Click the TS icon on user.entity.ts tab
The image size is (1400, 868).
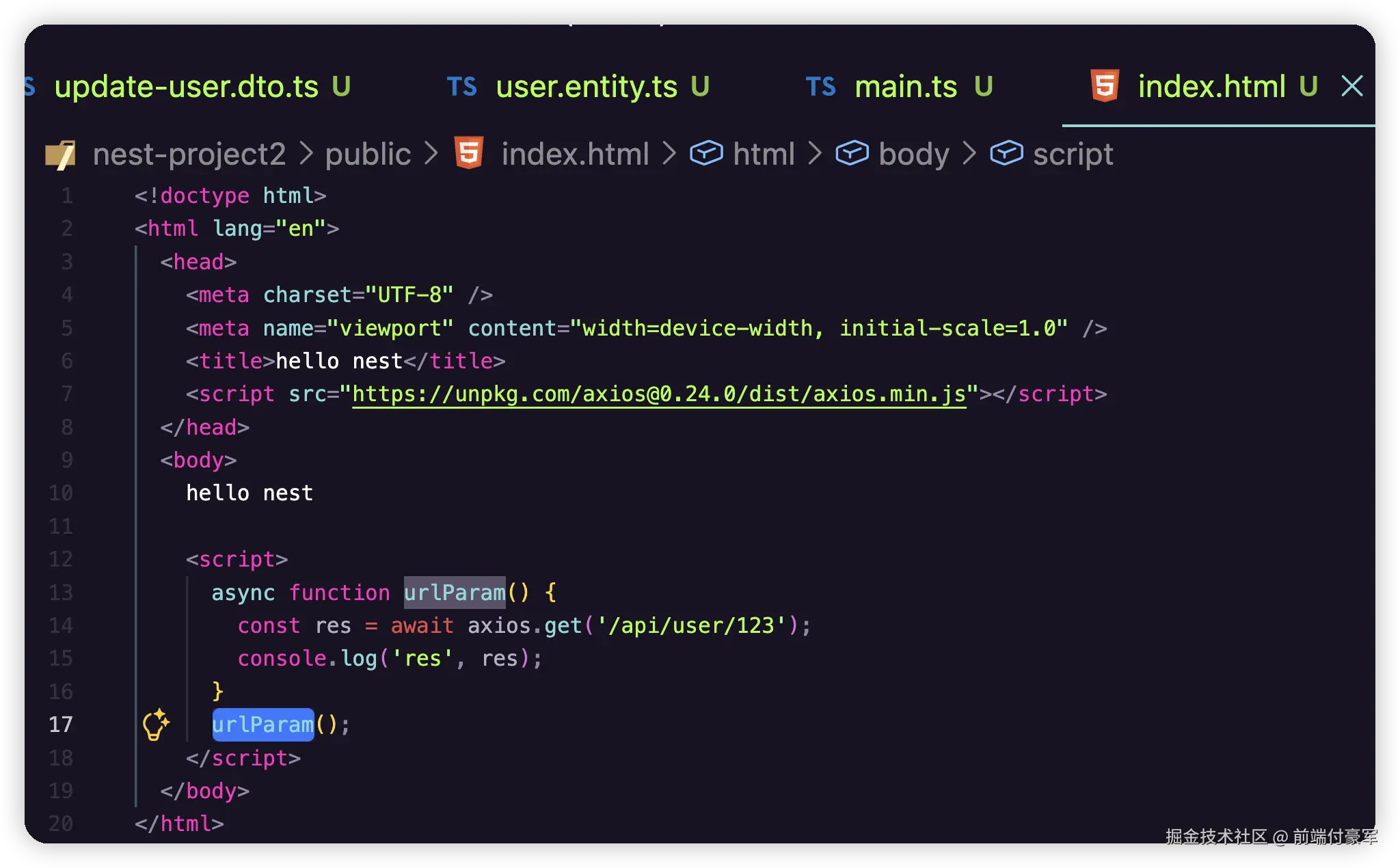click(461, 87)
